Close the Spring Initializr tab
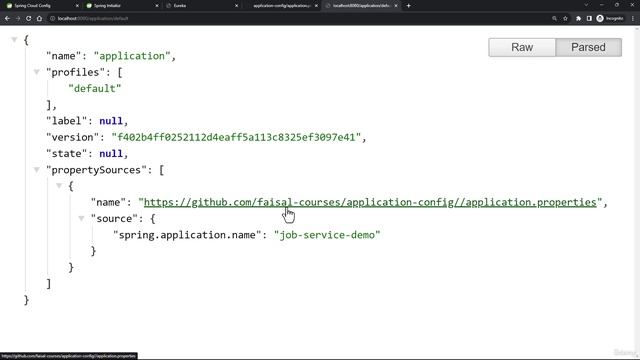The width and height of the screenshot is (640, 360). 157,6
